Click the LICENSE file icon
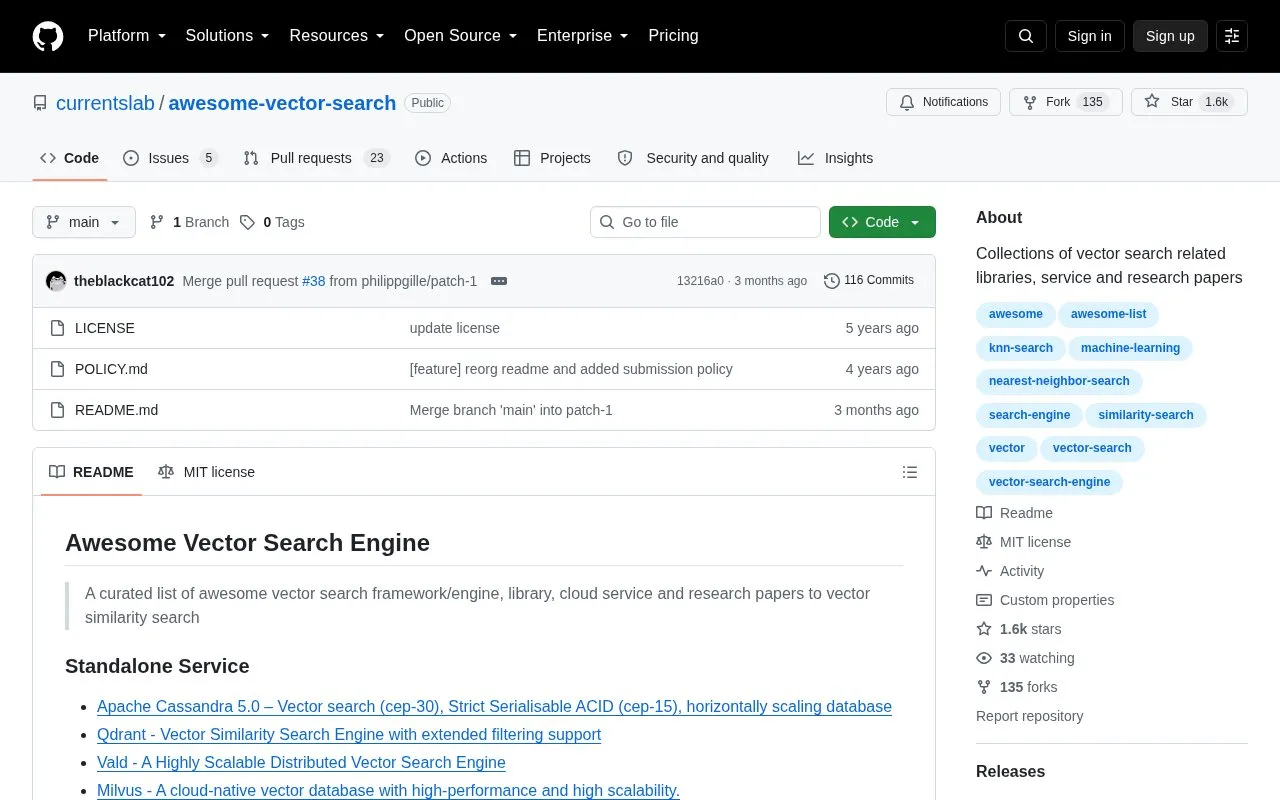 [57, 328]
